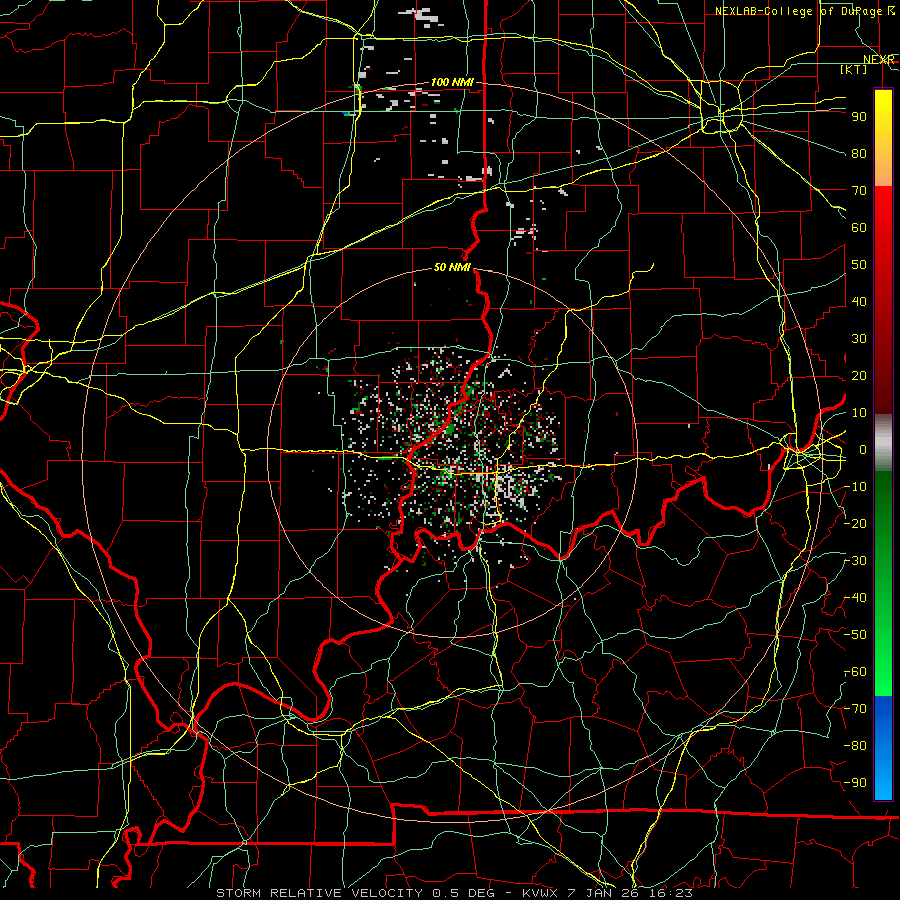Click the "80" positive scale value
900x900 pixels.
(859, 154)
